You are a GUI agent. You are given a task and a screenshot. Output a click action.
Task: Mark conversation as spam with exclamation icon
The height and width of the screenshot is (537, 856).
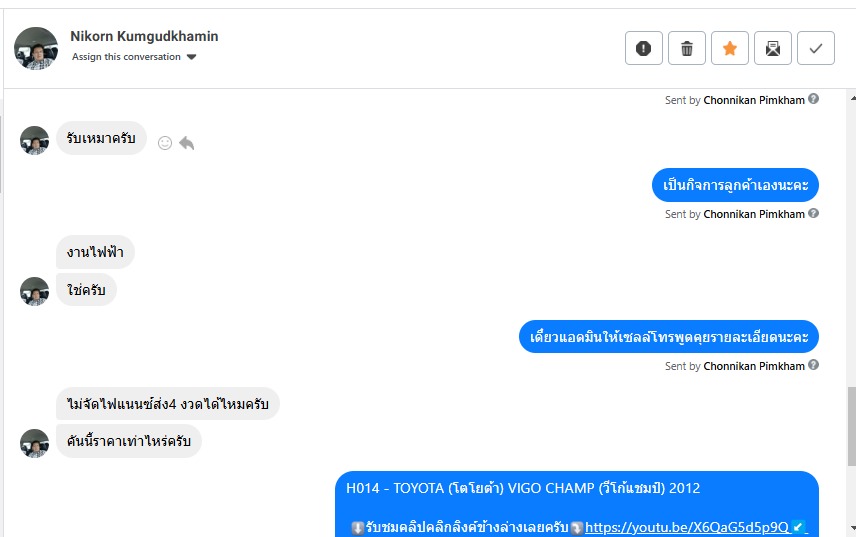(x=644, y=49)
